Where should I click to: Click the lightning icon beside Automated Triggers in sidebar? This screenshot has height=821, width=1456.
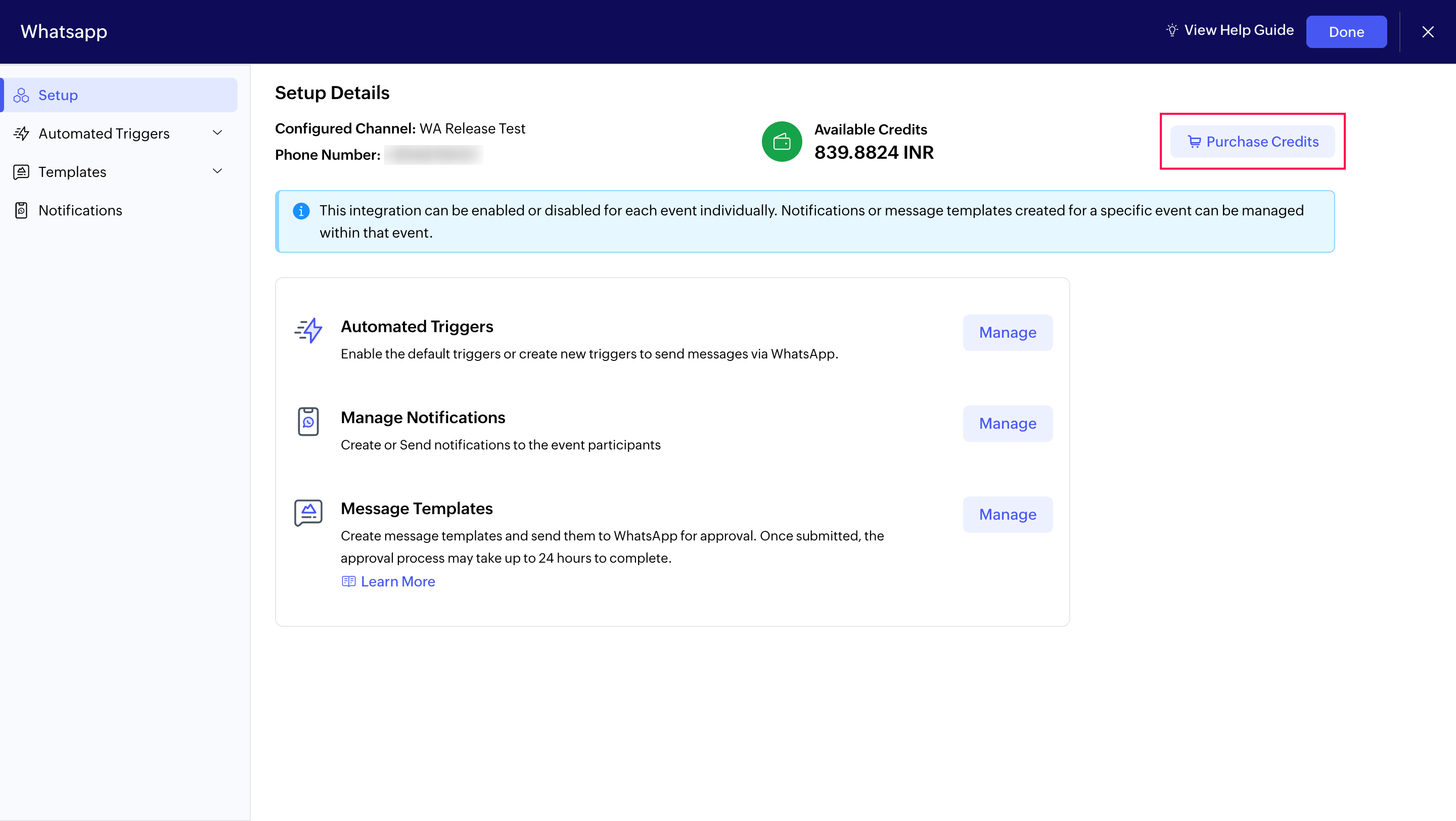(x=21, y=133)
